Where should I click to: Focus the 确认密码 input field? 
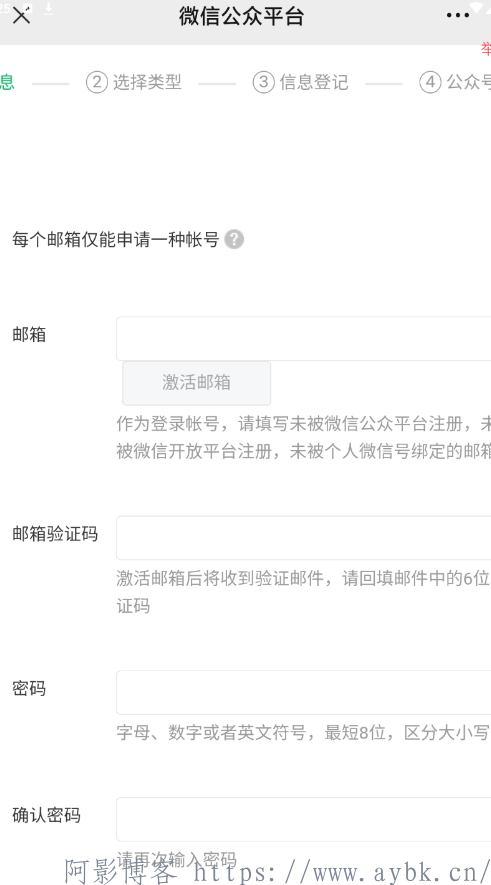[x=304, y=820]
